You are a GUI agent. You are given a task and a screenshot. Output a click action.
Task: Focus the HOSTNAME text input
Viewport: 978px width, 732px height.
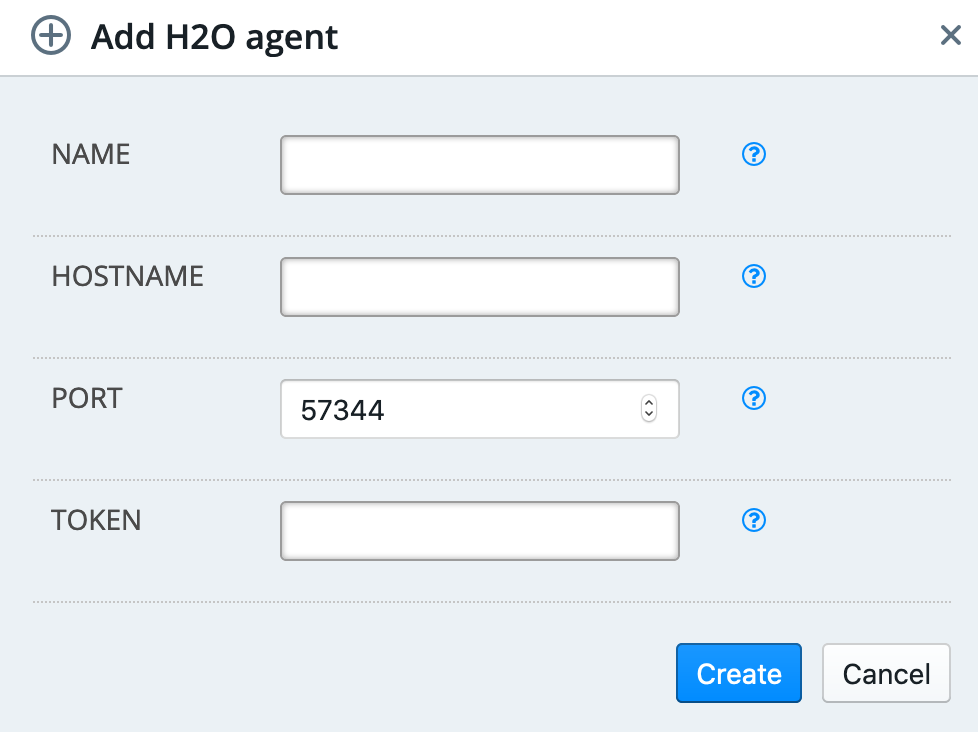(x=480, y=287)
